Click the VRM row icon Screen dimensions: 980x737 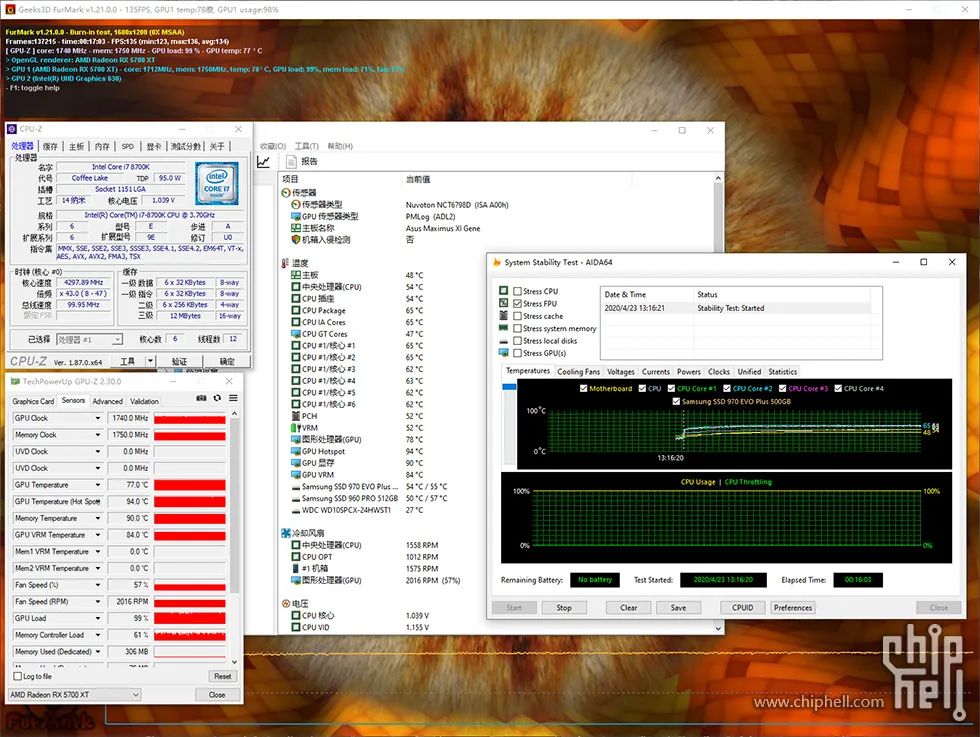coord(295,428)
